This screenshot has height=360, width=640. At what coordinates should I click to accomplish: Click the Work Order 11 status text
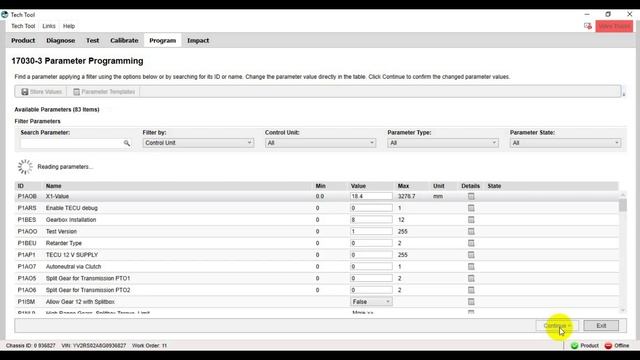point(149,346)
